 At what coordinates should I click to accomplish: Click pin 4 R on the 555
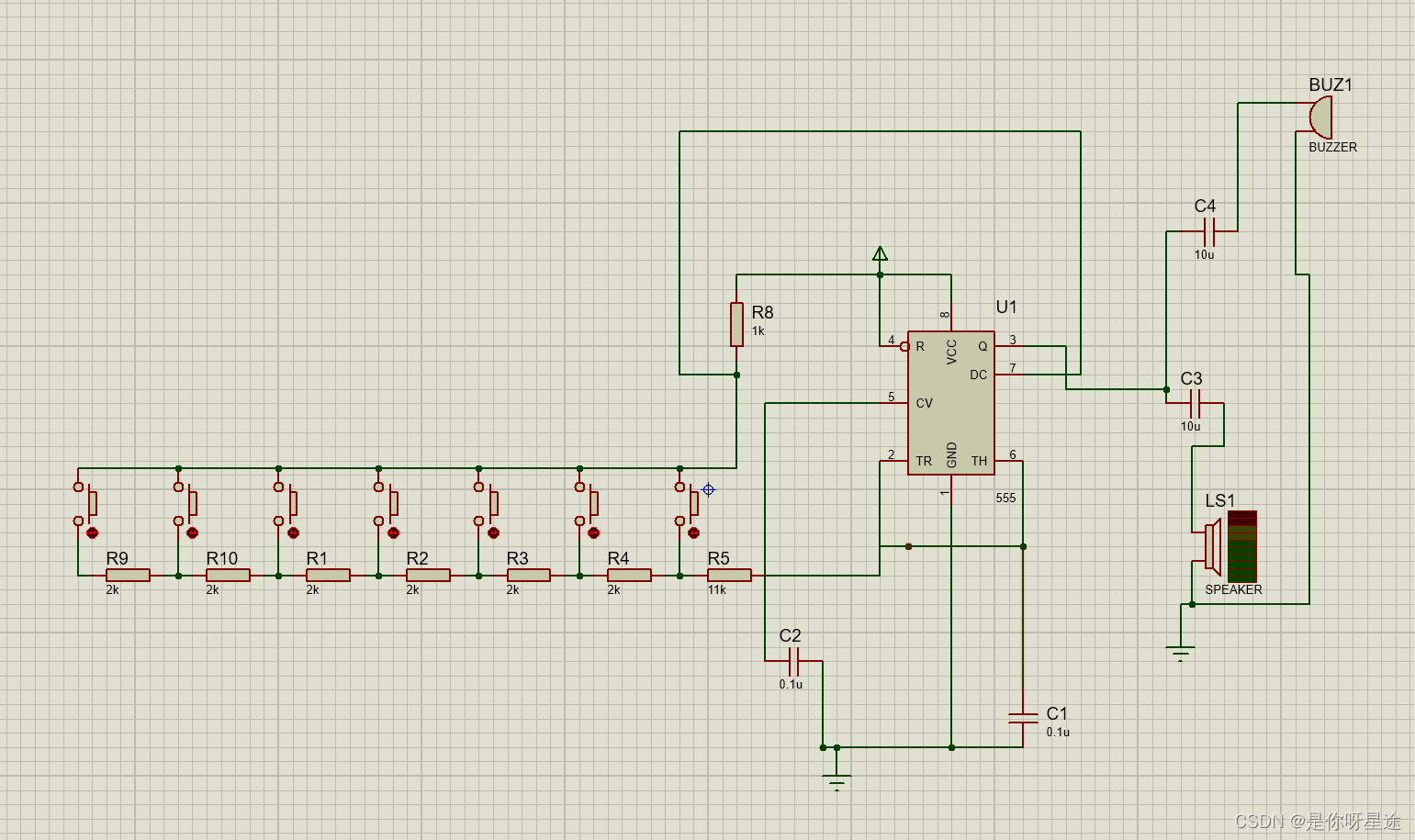coord(893,346)
